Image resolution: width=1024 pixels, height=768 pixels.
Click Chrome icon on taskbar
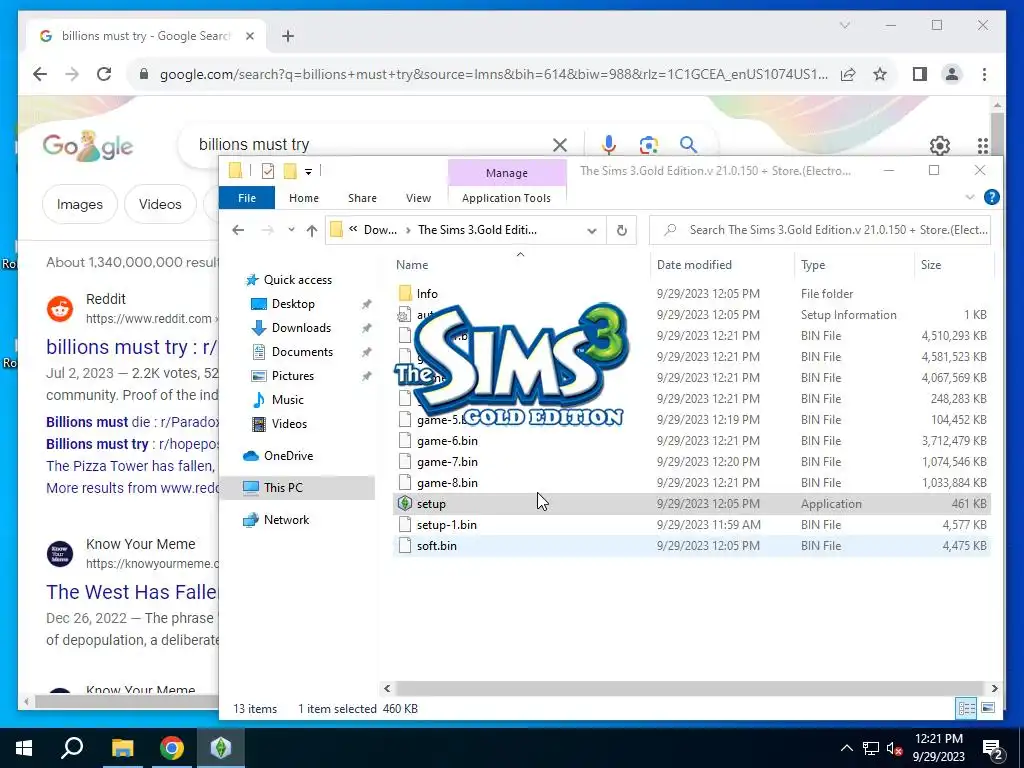click(x=172, y=748)
